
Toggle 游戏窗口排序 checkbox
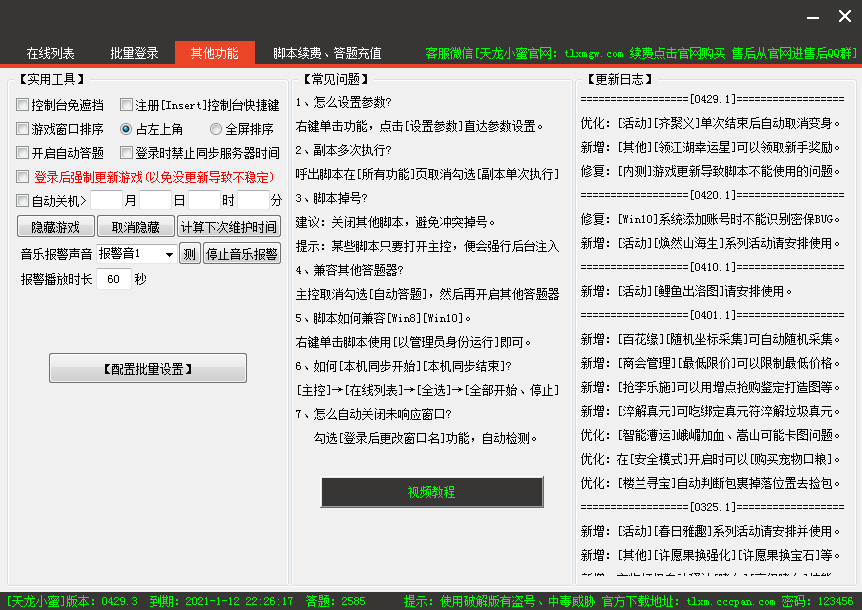tap(23, 129)
